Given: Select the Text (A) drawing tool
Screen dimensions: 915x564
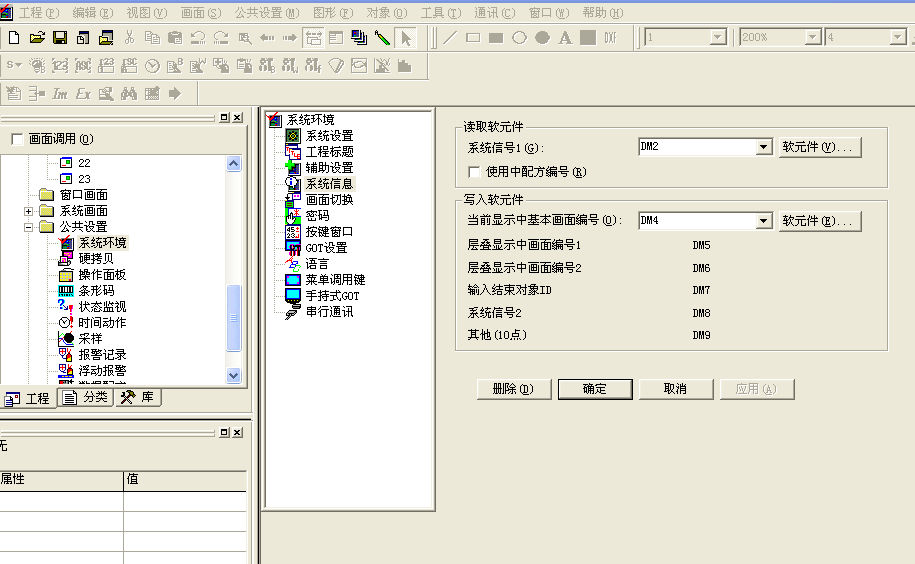Looking at the screenshot, I should click(565, 38).
